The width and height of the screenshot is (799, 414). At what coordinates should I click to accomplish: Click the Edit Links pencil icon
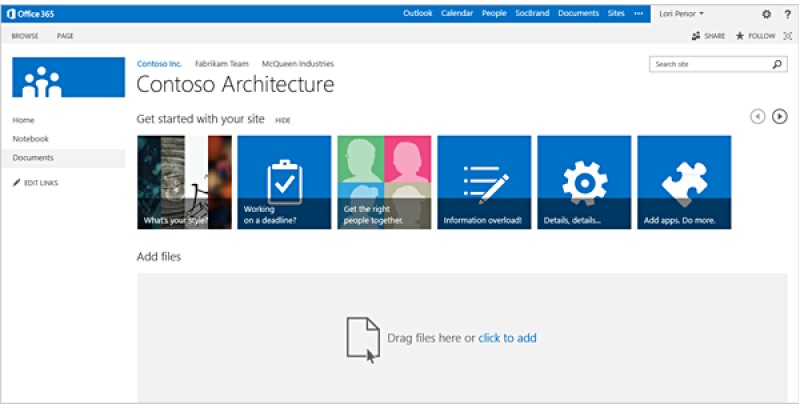coord(16,183)
